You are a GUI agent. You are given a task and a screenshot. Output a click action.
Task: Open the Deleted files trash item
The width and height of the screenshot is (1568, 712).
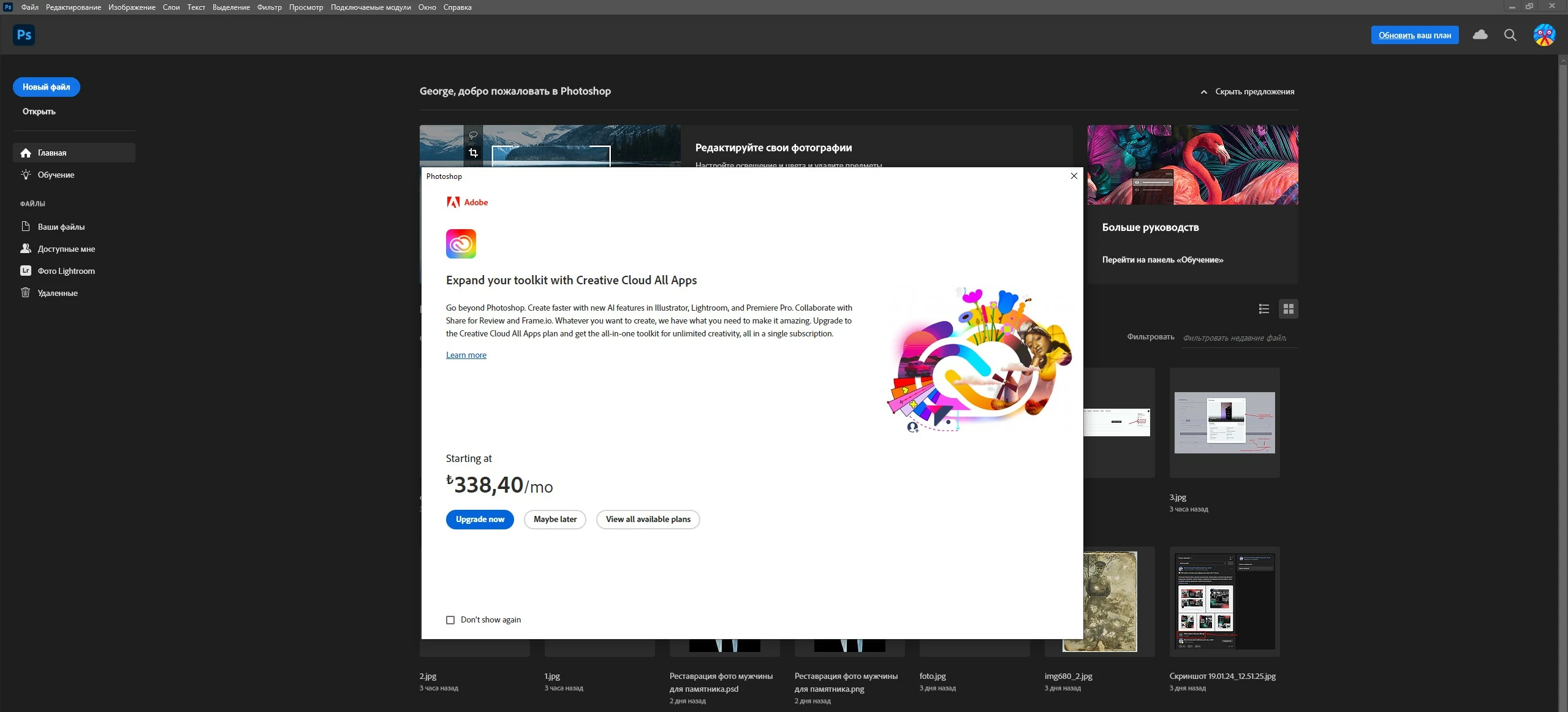click(x=57, y=293)
